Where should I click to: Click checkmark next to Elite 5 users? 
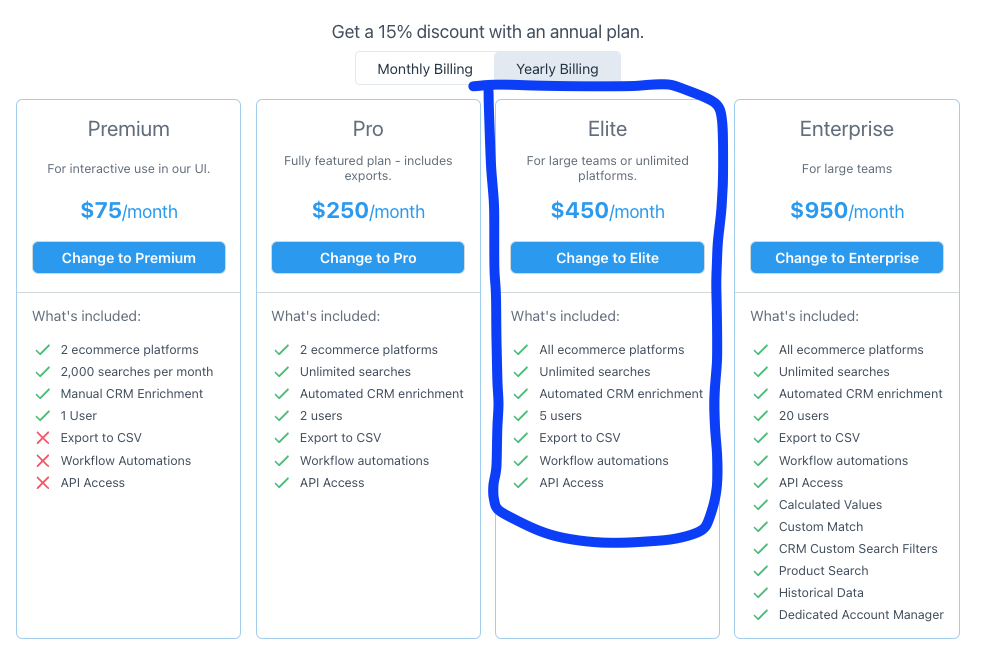521,416
